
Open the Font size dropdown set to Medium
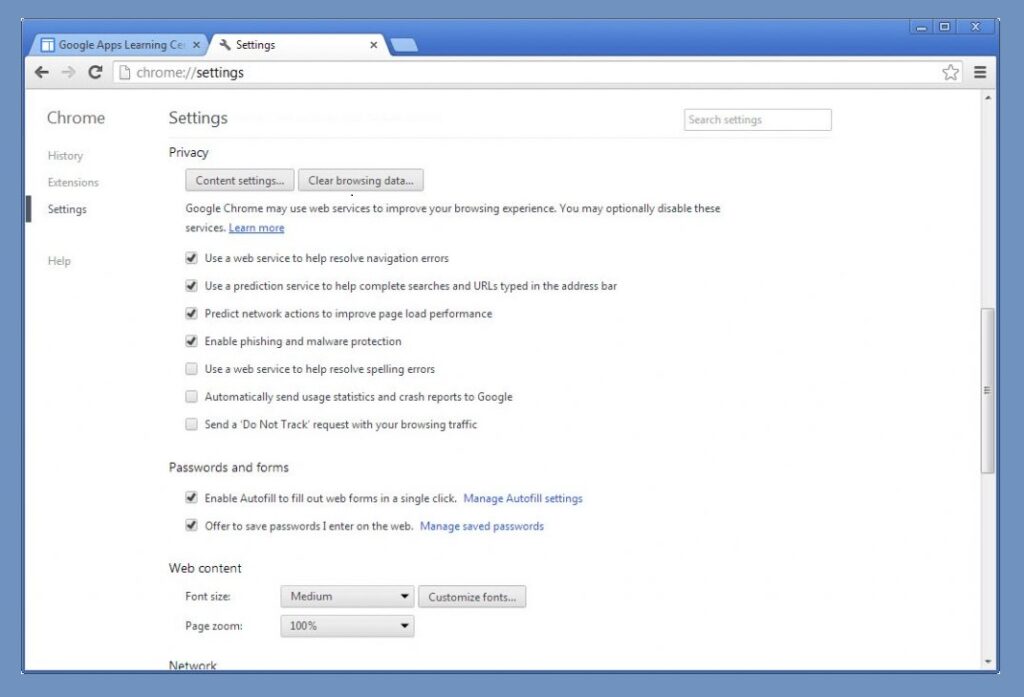click(347, 596)
